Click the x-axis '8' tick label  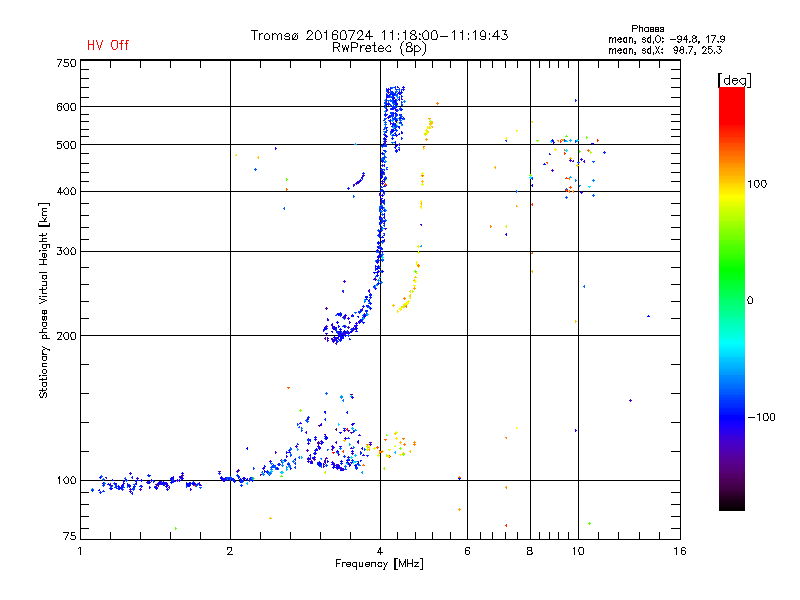click(530, 551)
